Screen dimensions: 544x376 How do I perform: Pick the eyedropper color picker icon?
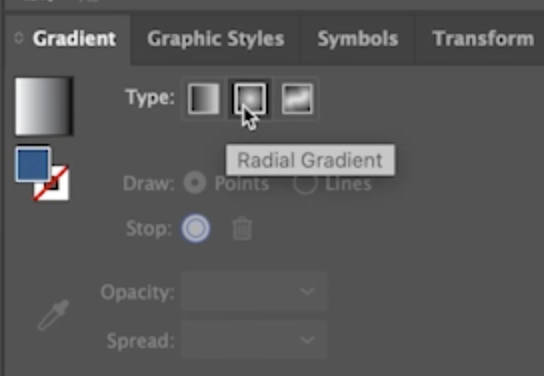[54, 315]
